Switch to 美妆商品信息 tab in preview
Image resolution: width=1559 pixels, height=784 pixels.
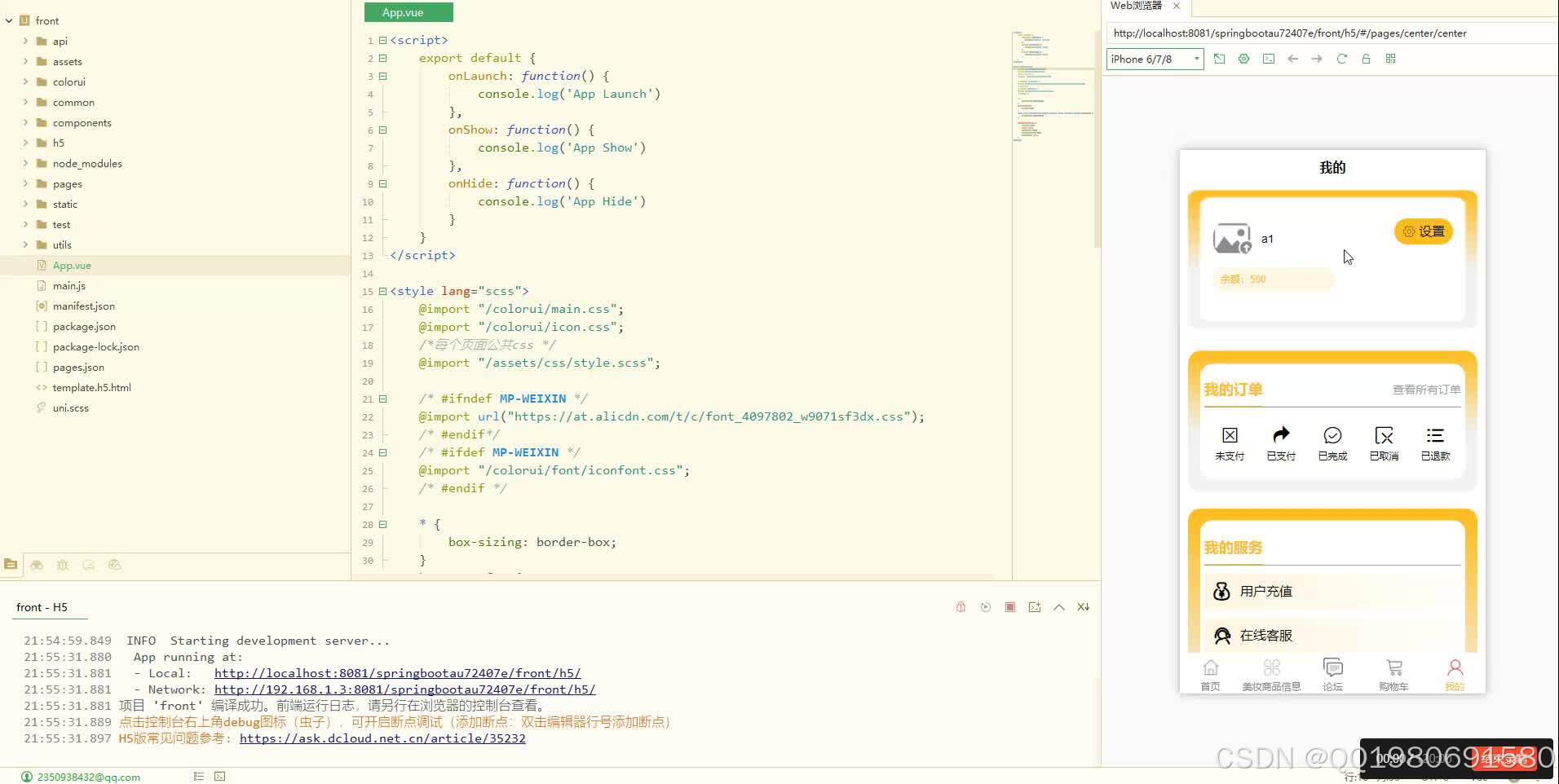(x=1271, y=676)
